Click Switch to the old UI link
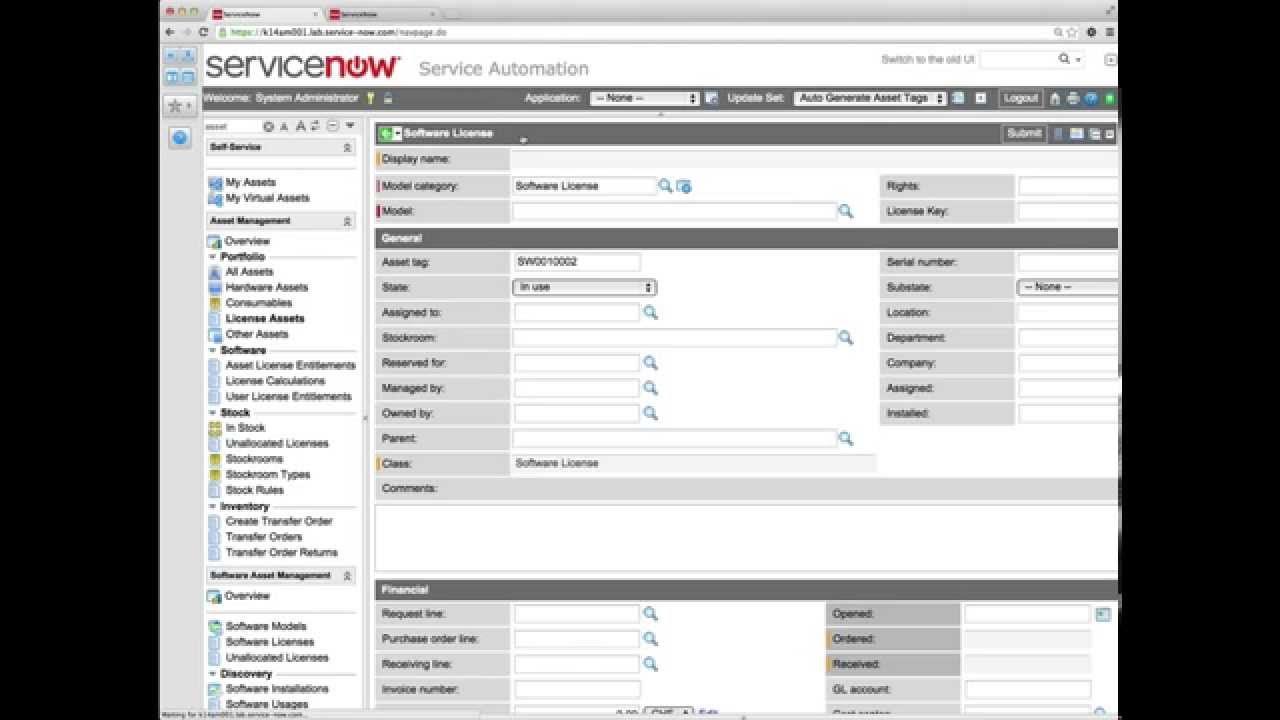Viewport: 1280px width, 720px height. click(x=928, y=60)
